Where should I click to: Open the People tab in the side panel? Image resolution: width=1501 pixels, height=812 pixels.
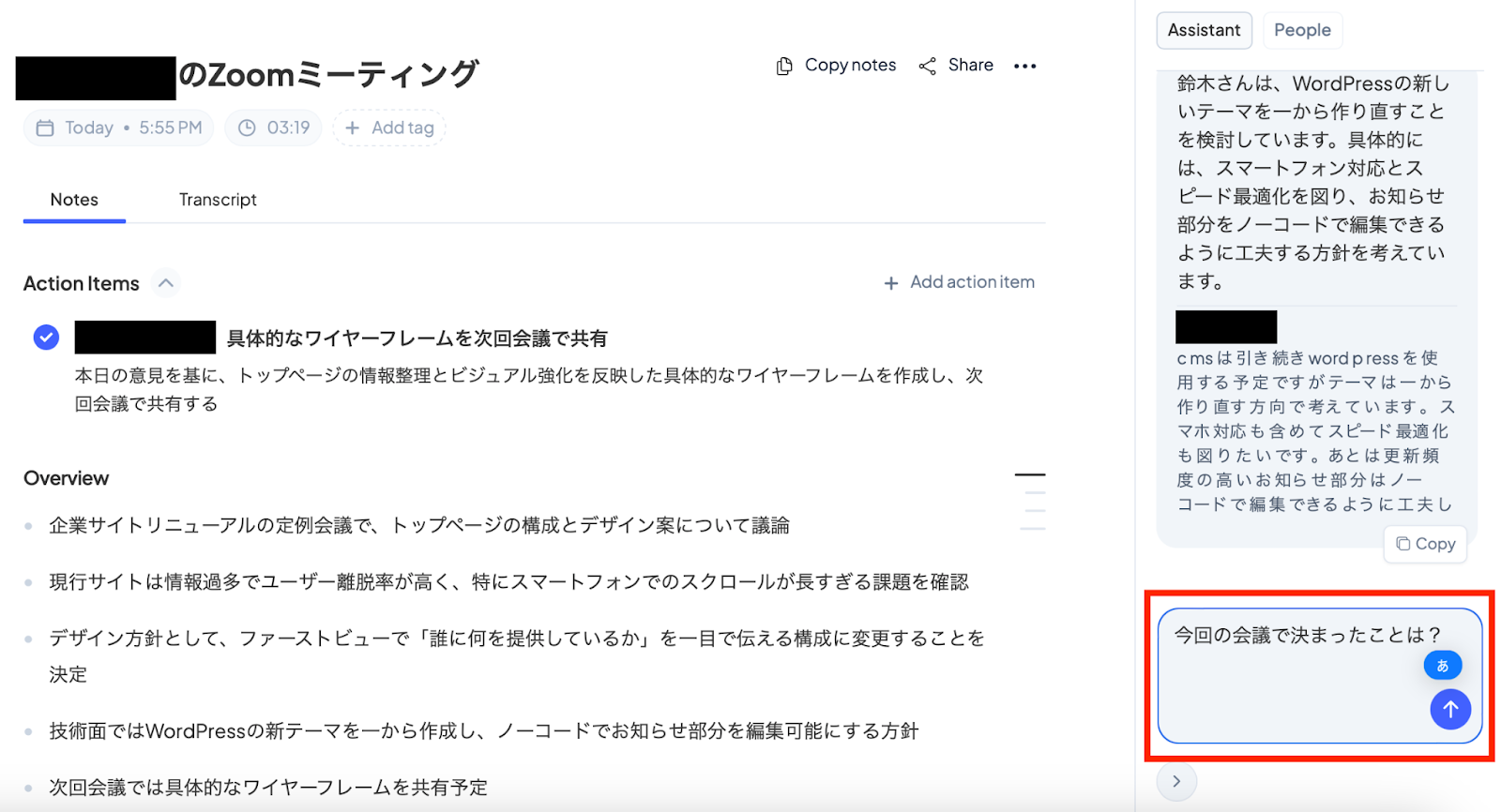pos(1302,30)
